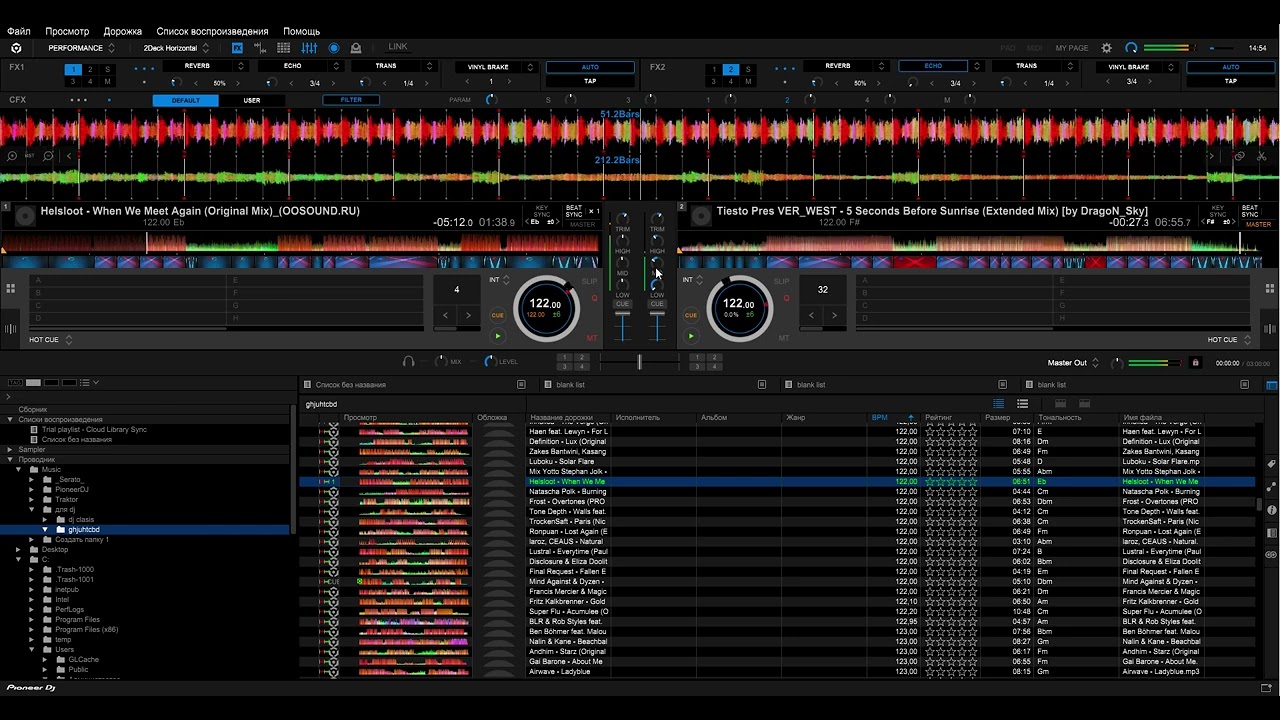The image size is (1280, 720).
Task: Click the rekordbox logo icon
Action: (16, 48)
